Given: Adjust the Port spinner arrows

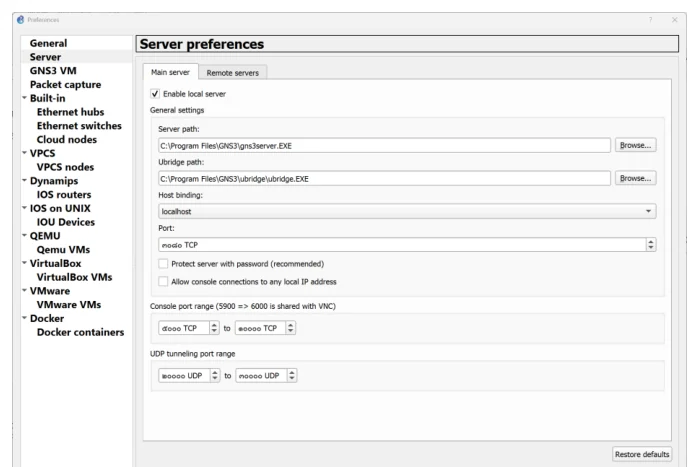Looking at the screenshot, I should point(651,245).
